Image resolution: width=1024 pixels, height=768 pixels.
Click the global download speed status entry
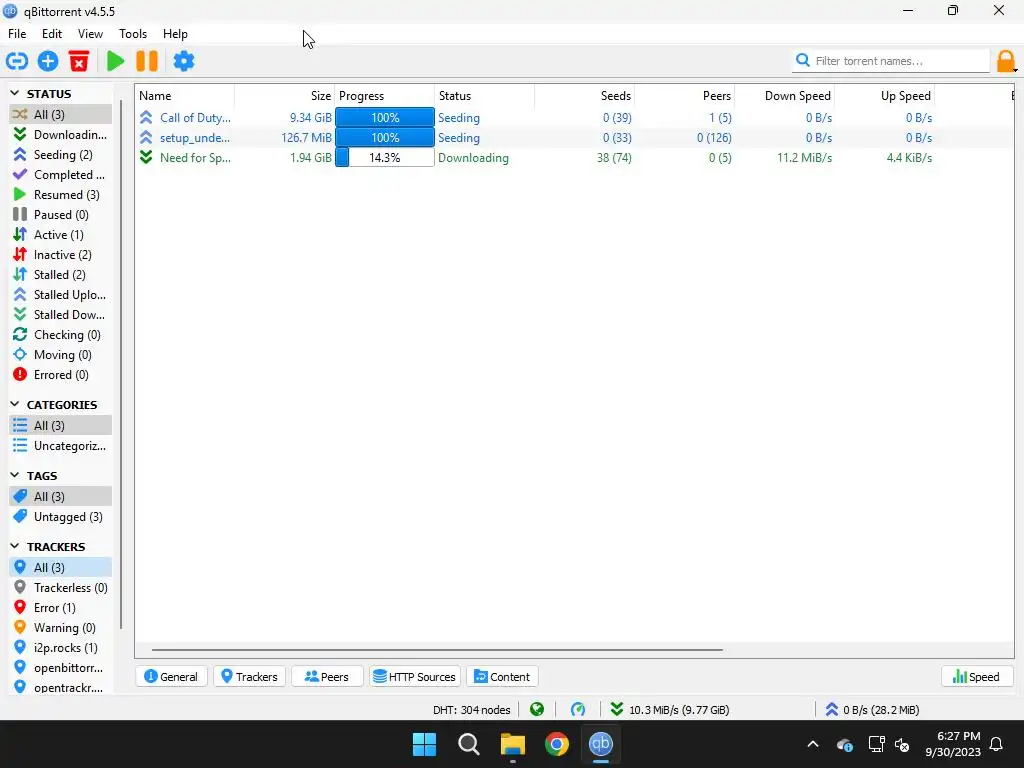(669, 709)
